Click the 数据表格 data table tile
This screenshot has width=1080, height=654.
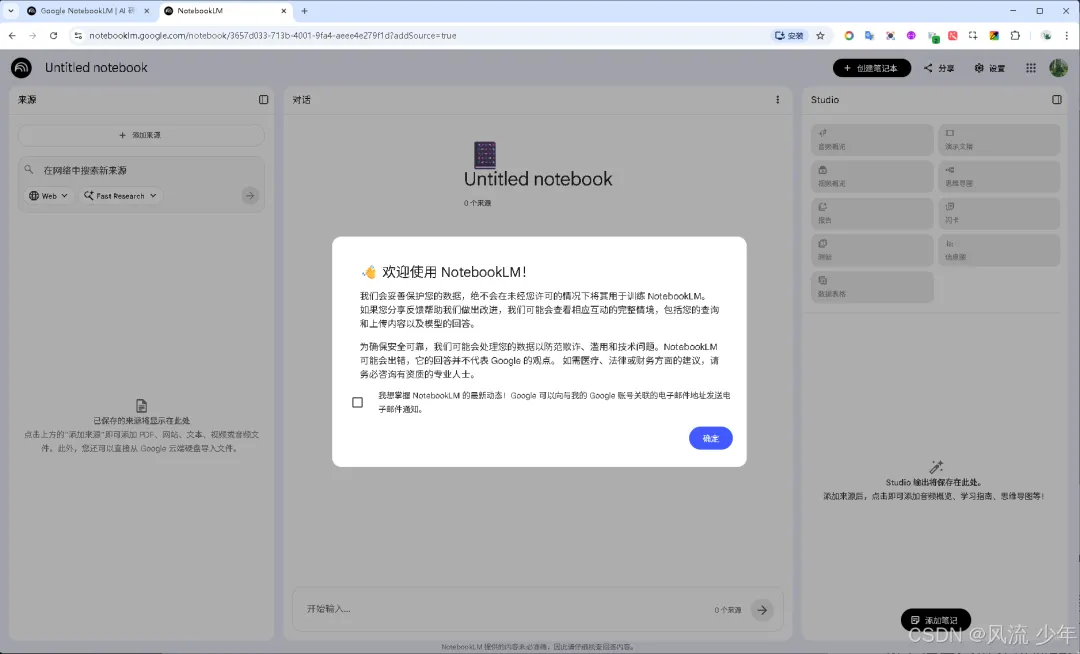pyautogui.click(x=872, y=286)
